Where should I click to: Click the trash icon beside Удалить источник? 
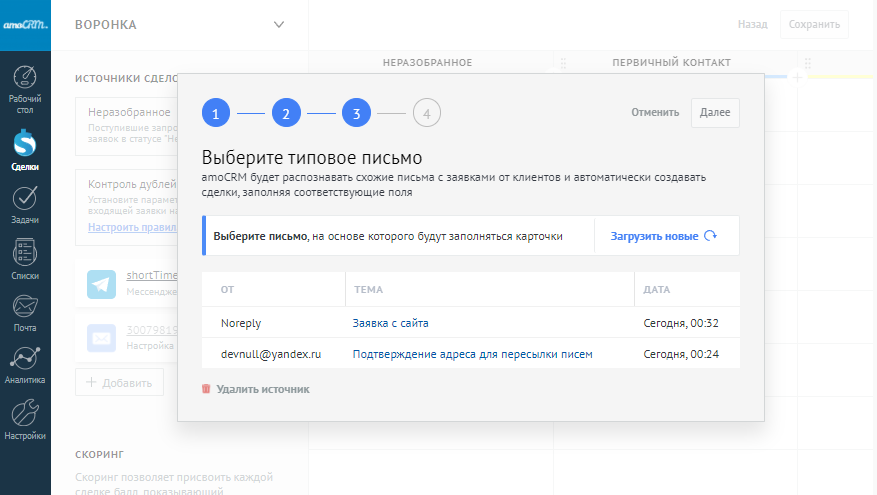coord(206,389)
